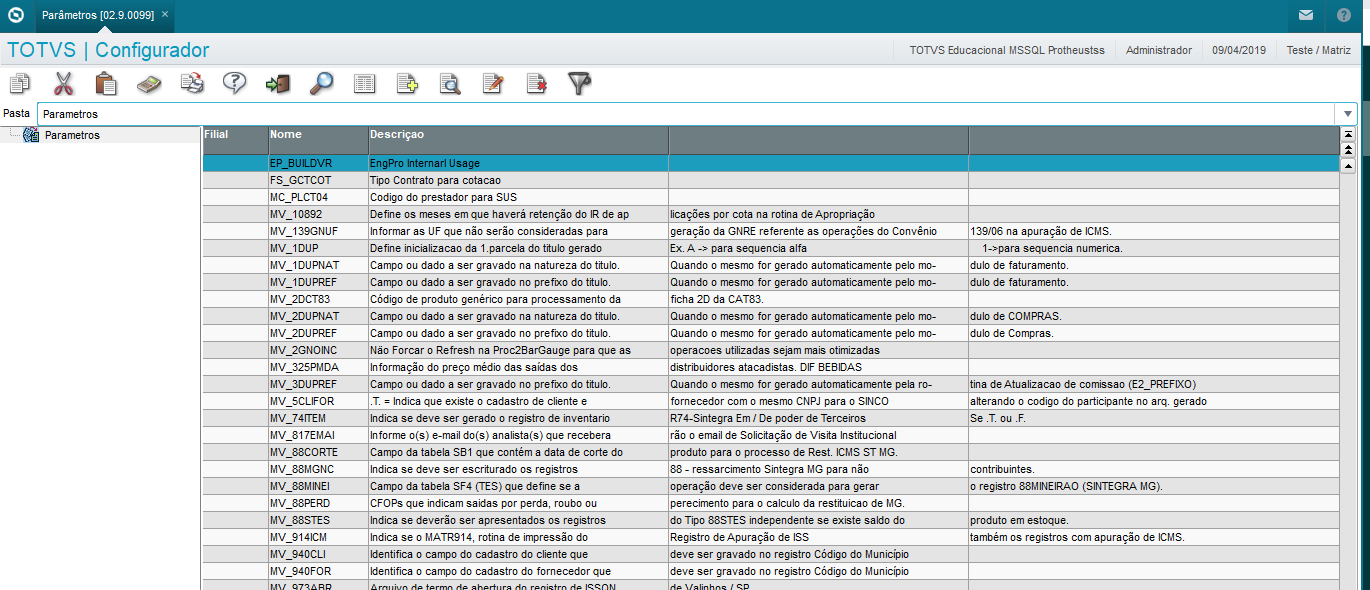
Task: Select the MV_2DUPREF parameter
Action: click(770, 333)
